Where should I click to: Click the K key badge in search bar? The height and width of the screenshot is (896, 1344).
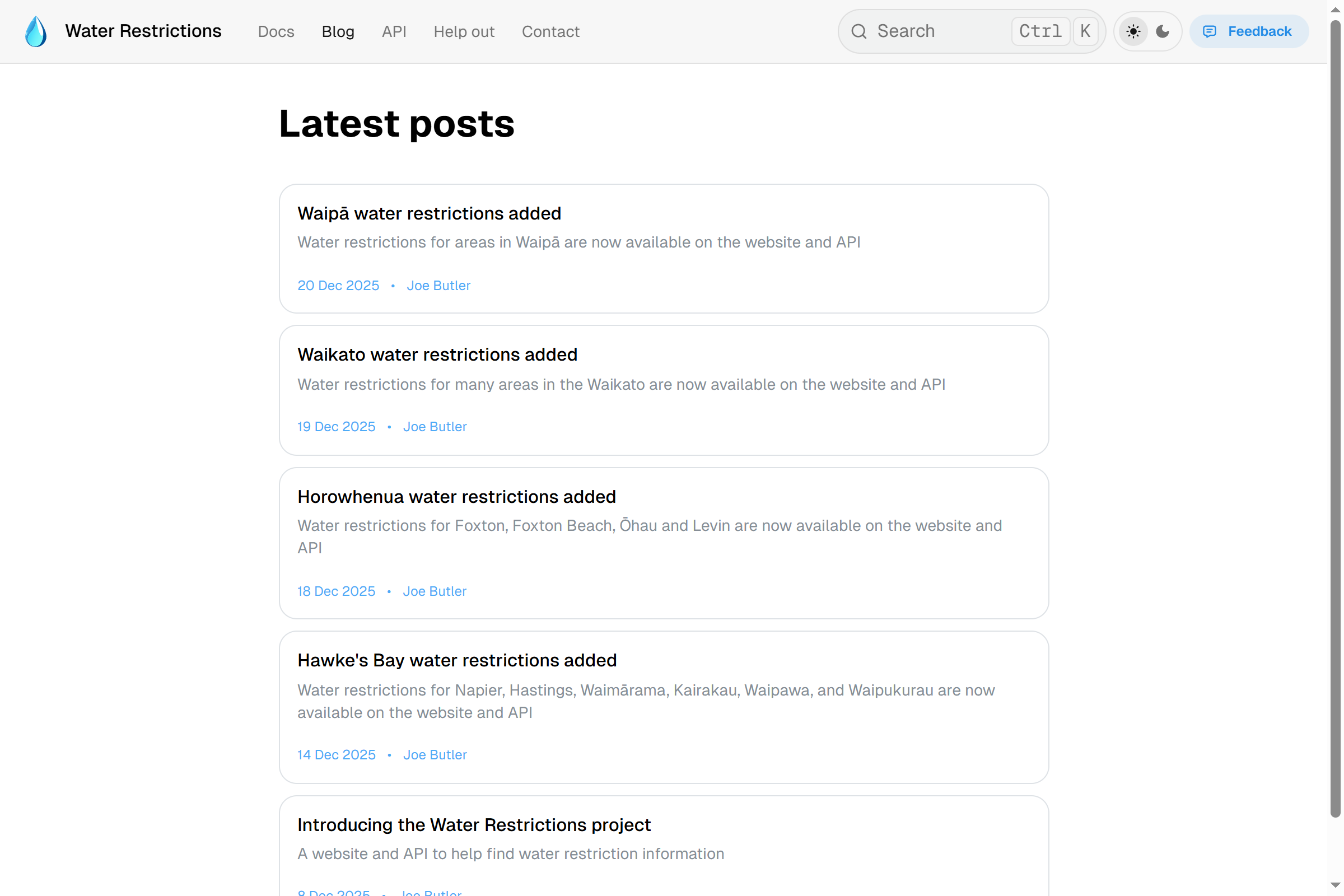click(1085, 31)
